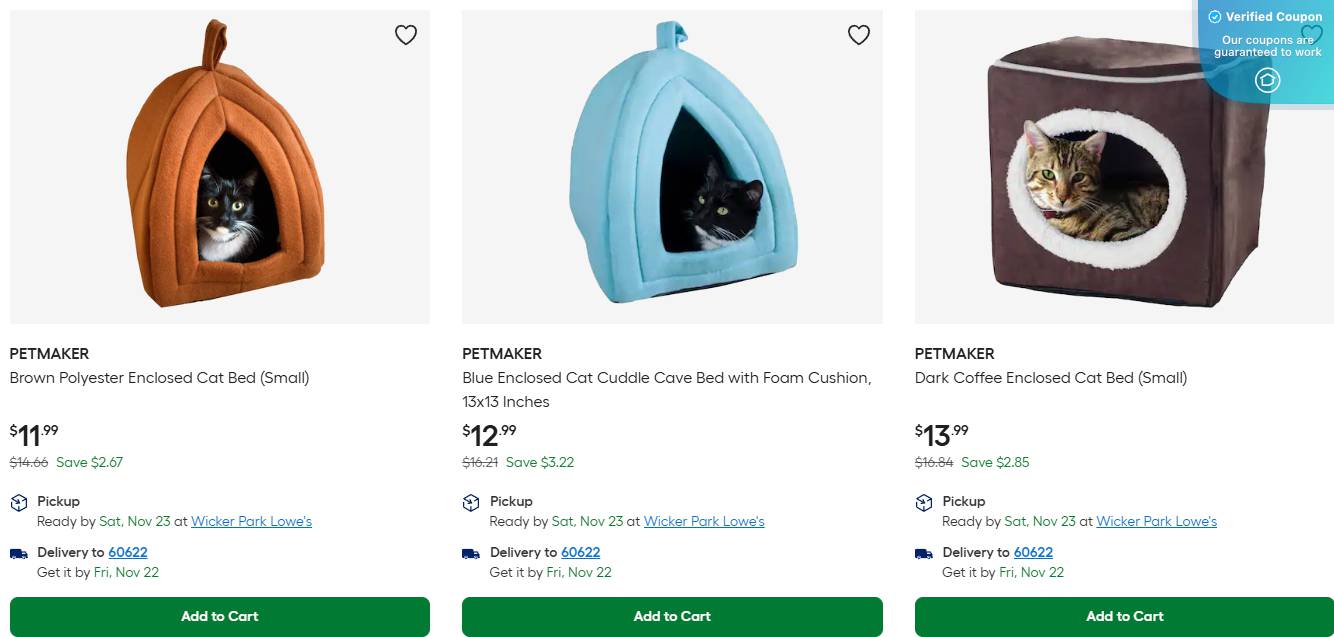
Task: Open Wicker Park Lowe's link for brown bed
Action: [x=251, y=521]
